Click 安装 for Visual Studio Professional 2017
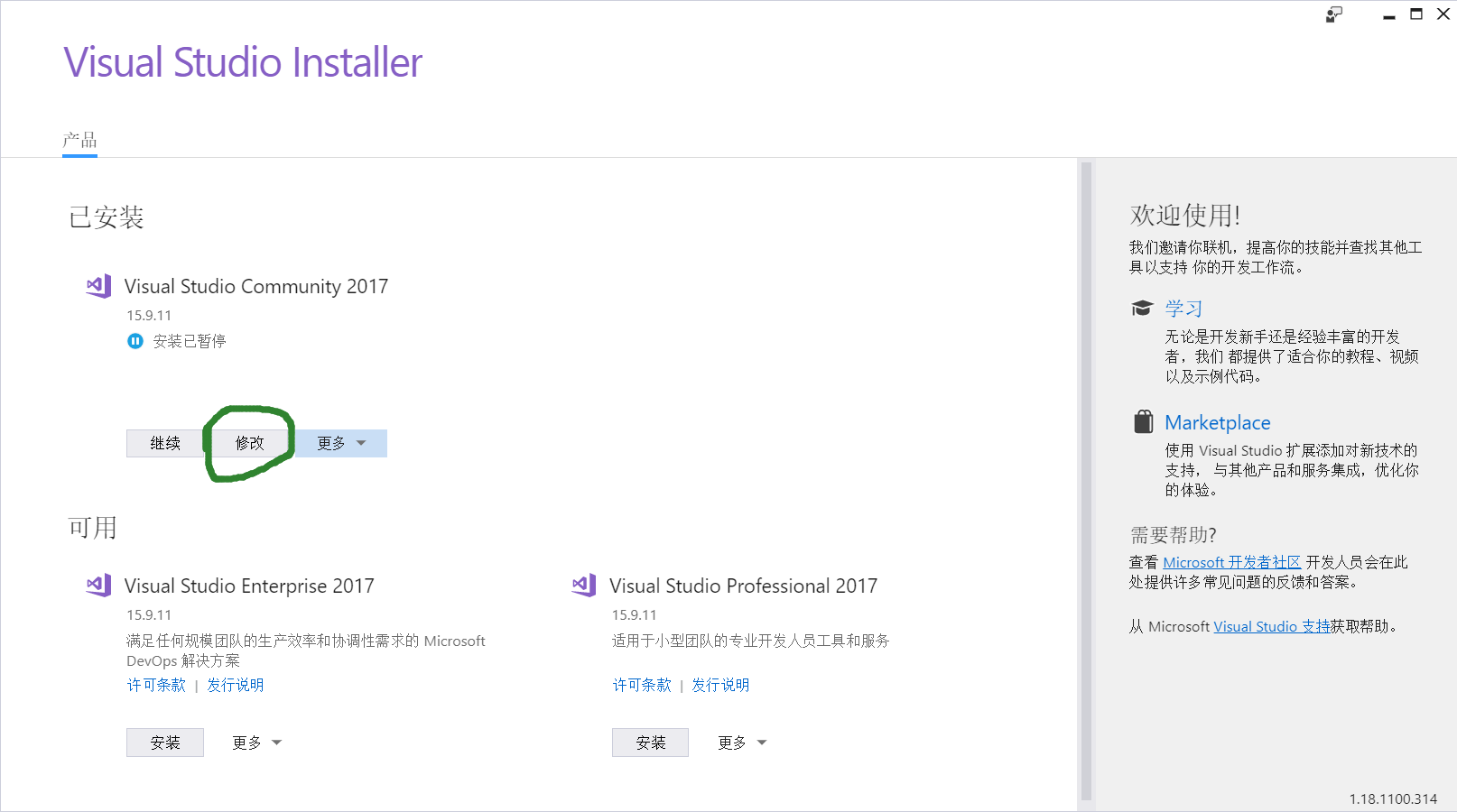Screen dimensions: 1457x812 [650, 742]
